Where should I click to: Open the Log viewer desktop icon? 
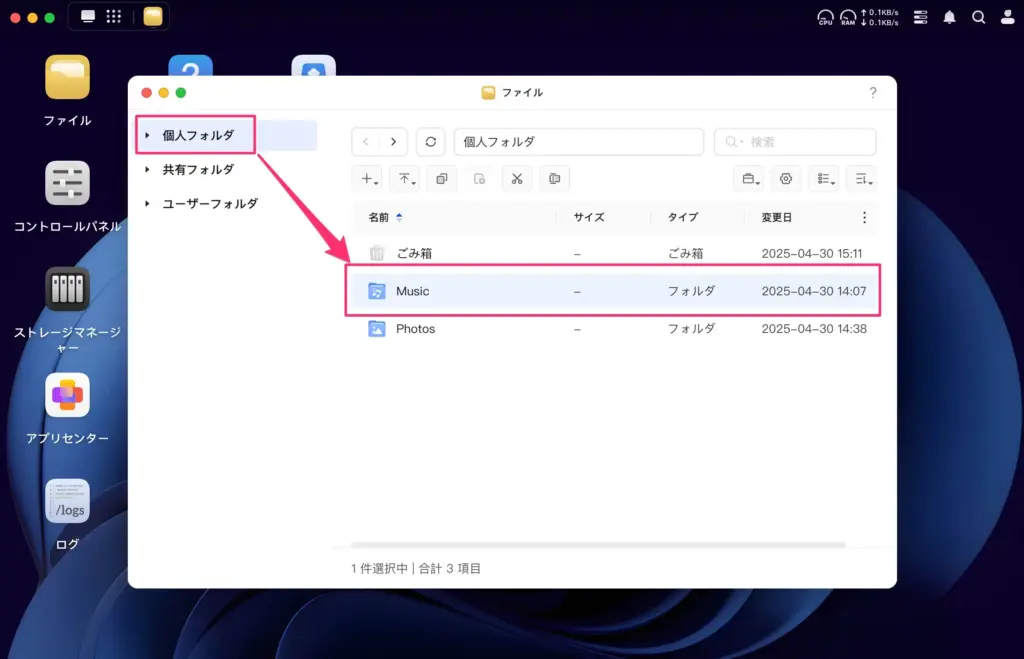pyautogui.click(x=67, y=502)
